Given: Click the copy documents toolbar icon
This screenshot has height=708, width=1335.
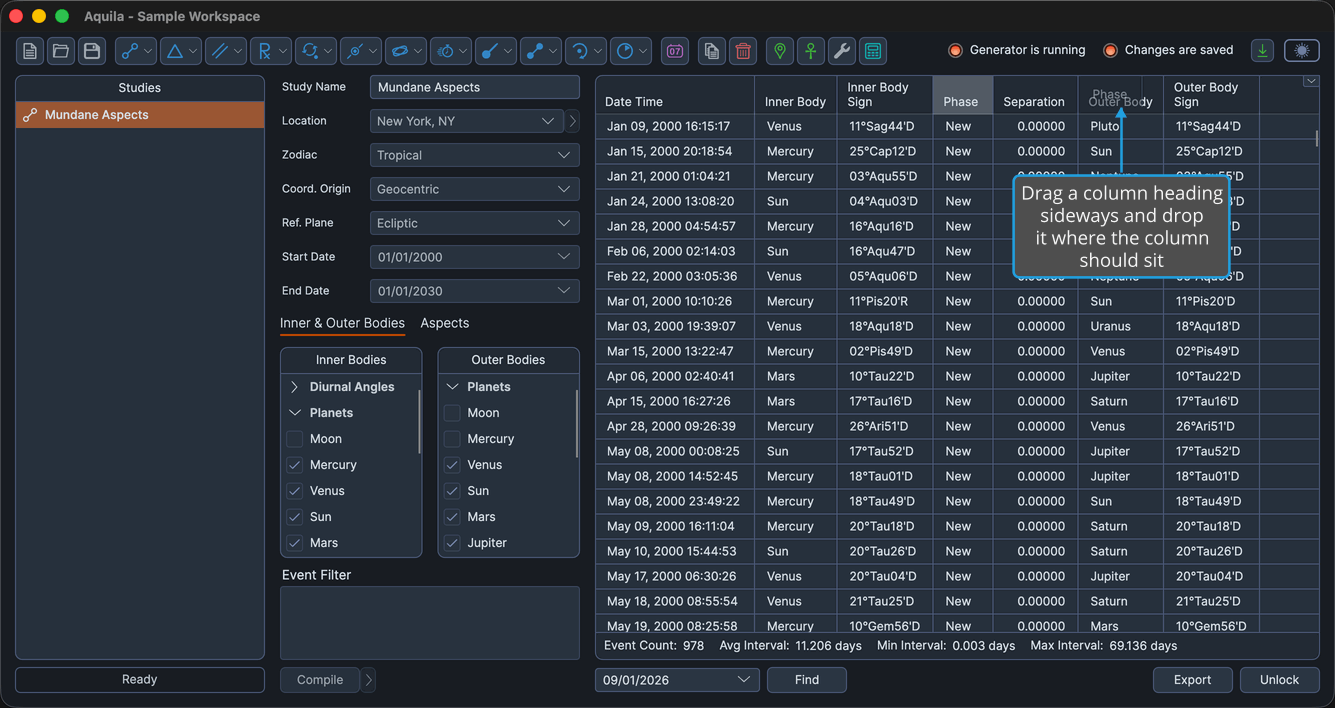Looking at the screenshot, I should 712,51.
